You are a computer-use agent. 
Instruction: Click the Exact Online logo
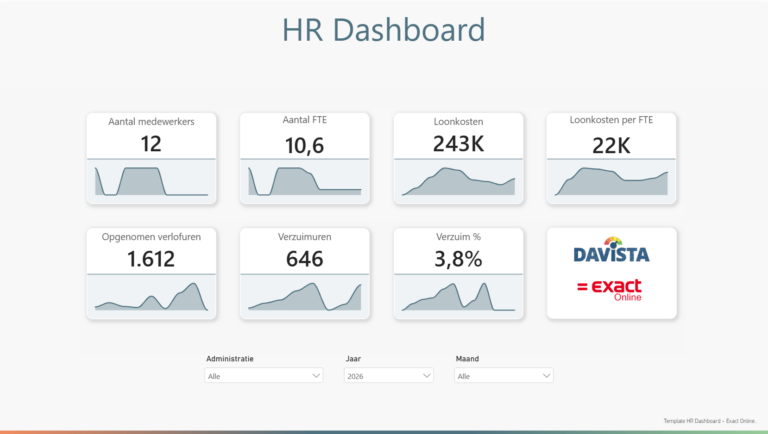[609, 290]
